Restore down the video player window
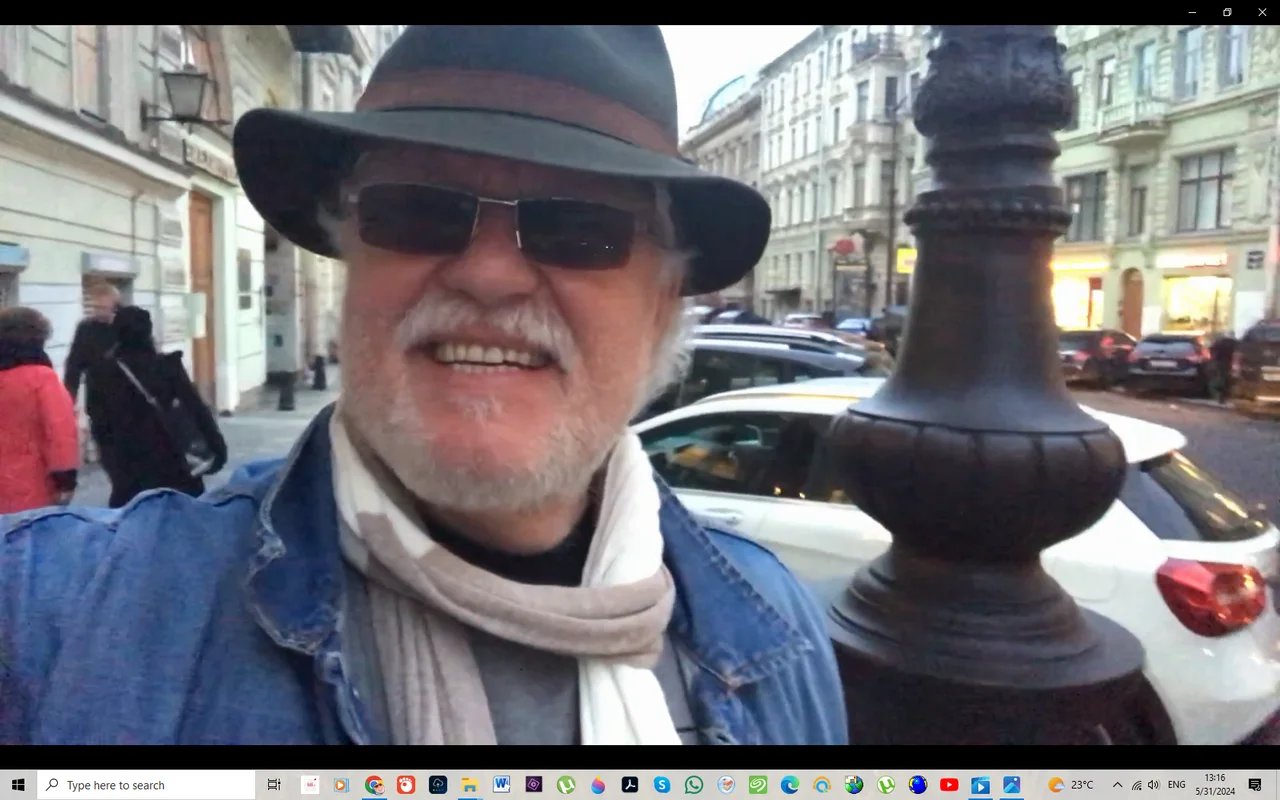The width and height of the screenshot is (1280, 800). pyautogui.click(x=1227, y=12)
